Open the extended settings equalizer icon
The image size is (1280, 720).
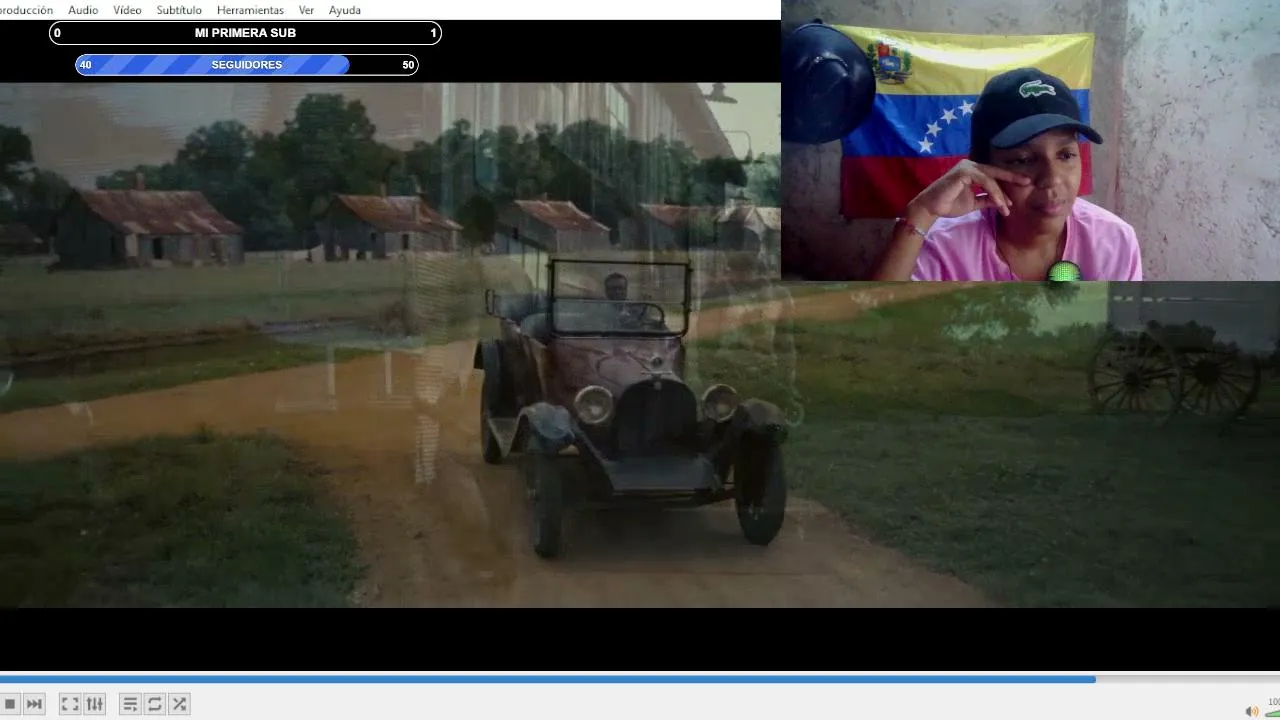(95, 704)
